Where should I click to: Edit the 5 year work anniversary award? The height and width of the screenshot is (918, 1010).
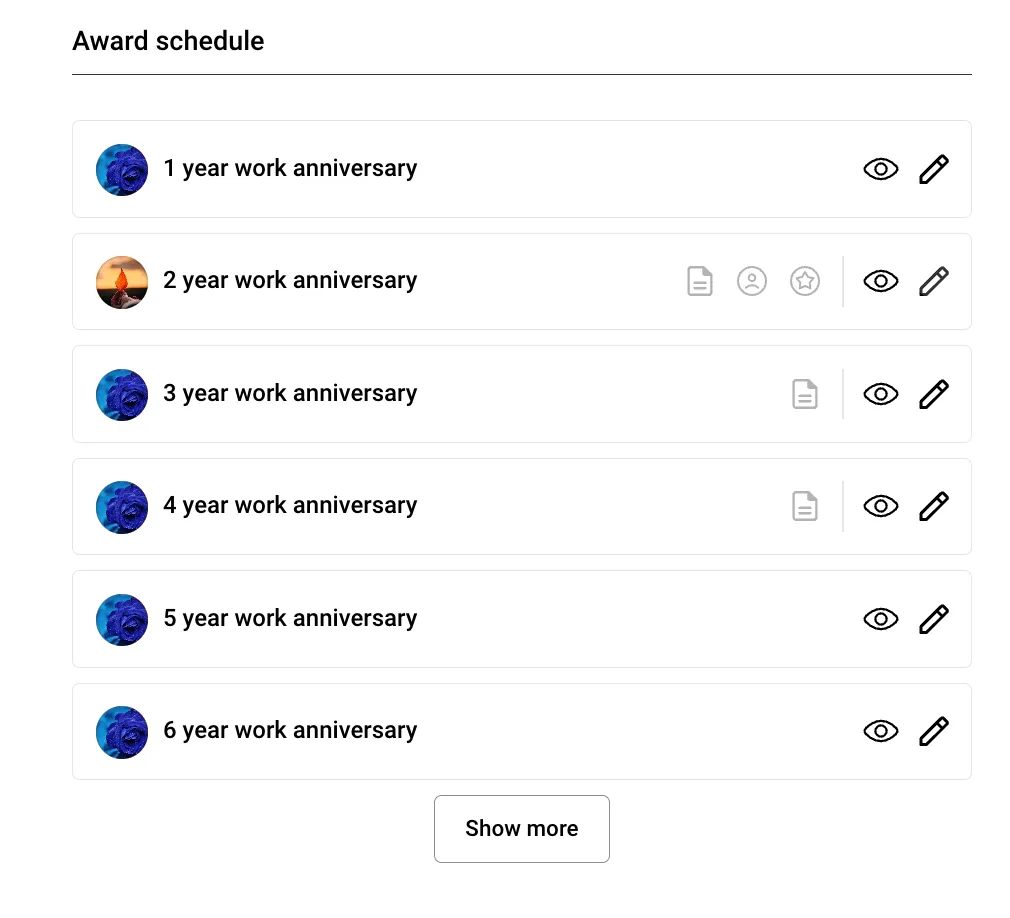(933, 619)
